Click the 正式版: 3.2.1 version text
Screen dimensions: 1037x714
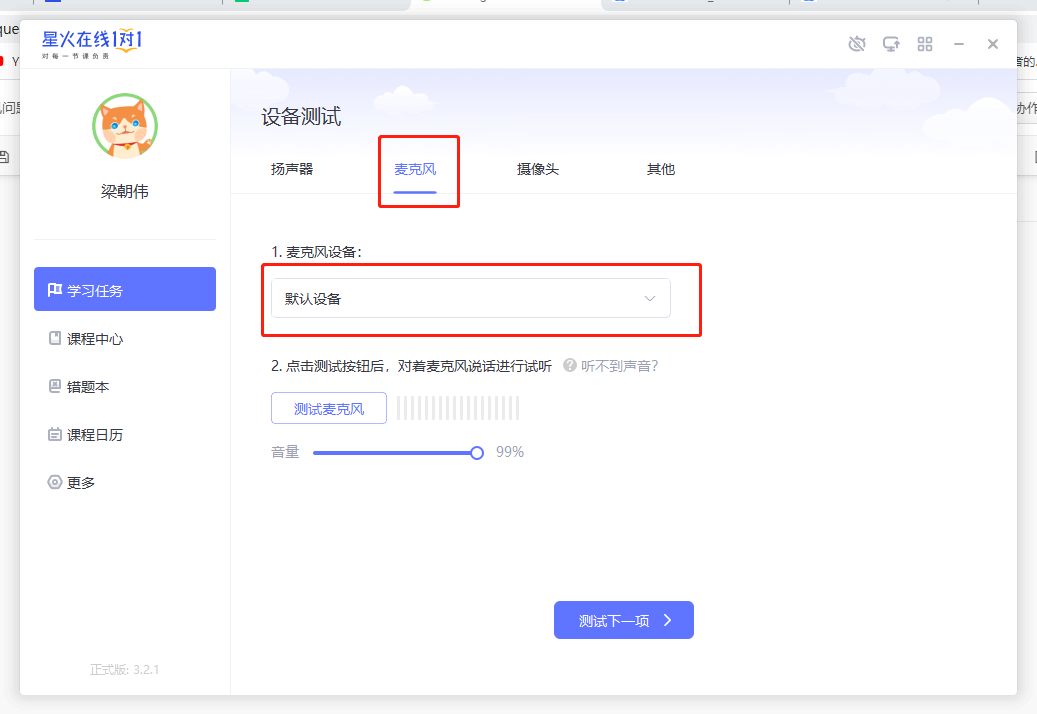124,670
